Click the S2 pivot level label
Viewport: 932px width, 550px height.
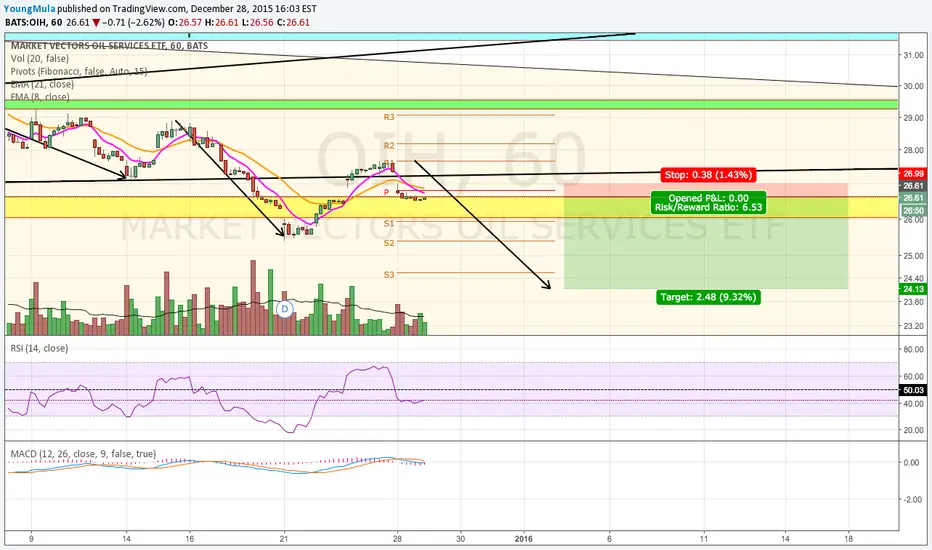[389, 243]
